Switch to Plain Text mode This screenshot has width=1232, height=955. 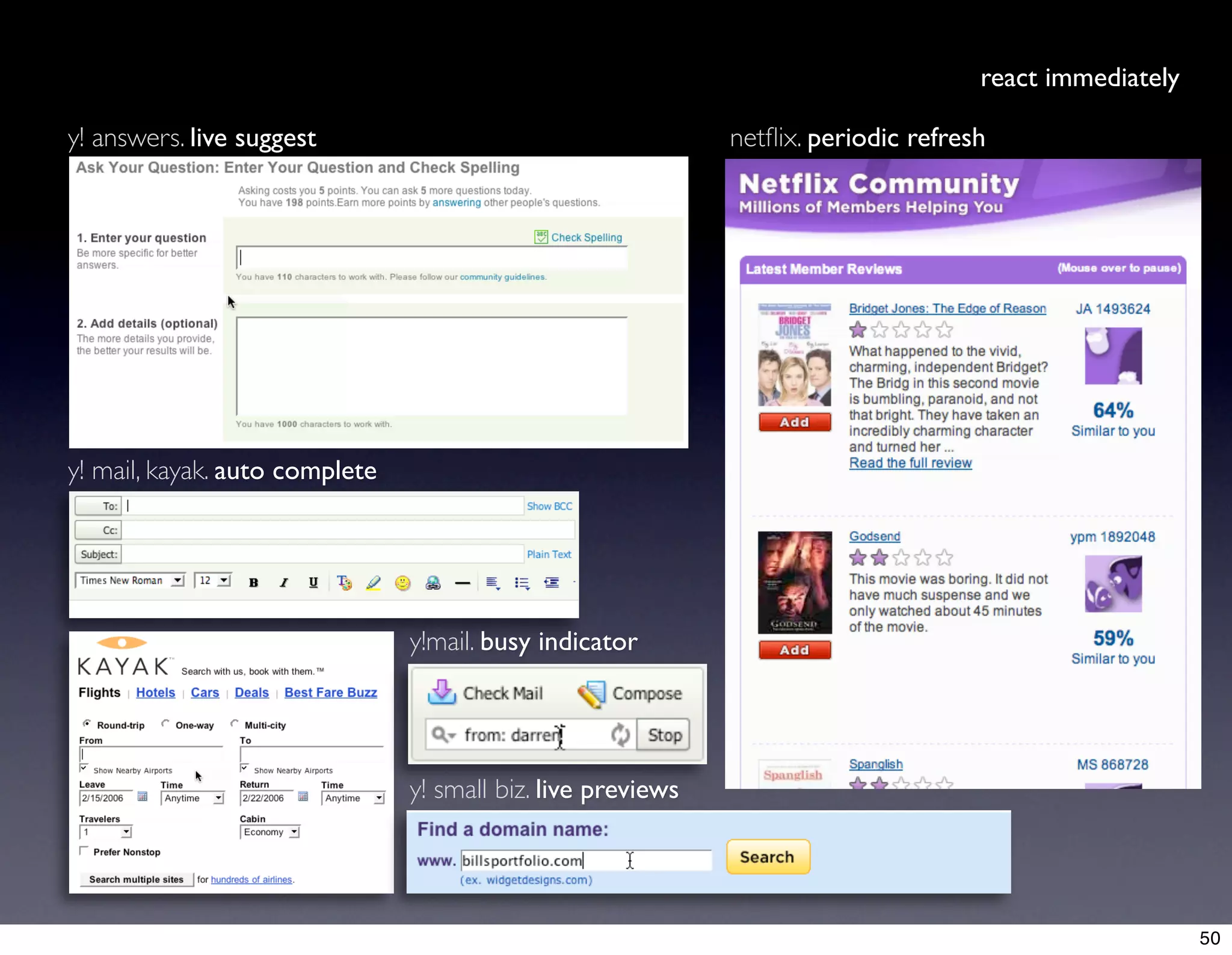tap(549, 554)
